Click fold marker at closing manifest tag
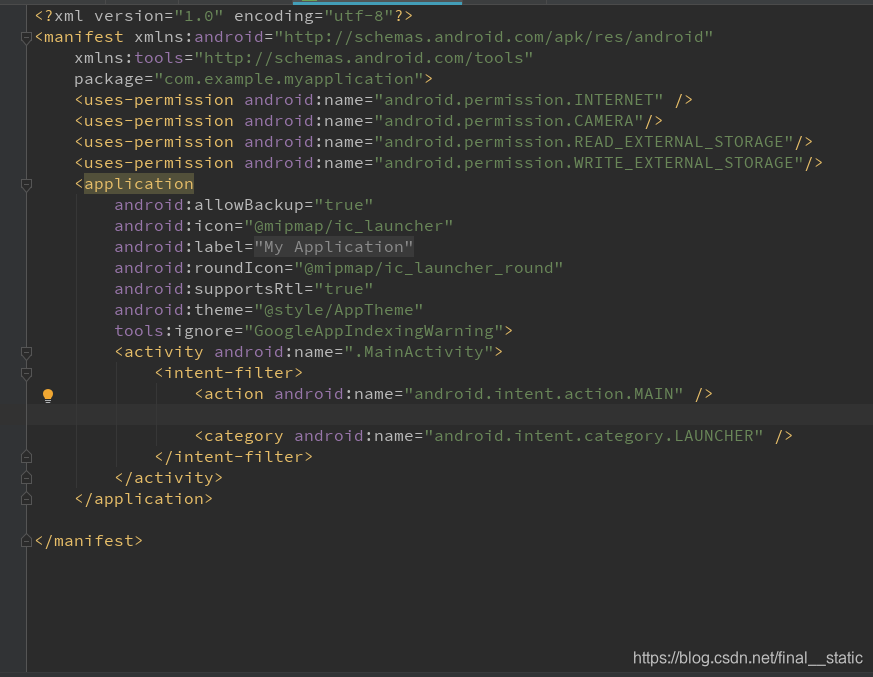The image size is (873, 677). coord(26,541)
